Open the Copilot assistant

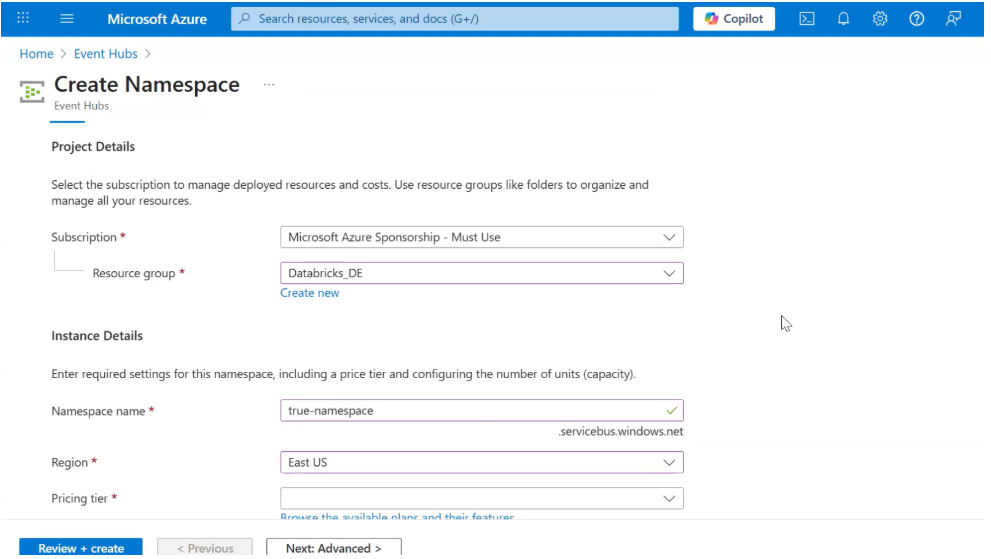[x=734, y=19]
